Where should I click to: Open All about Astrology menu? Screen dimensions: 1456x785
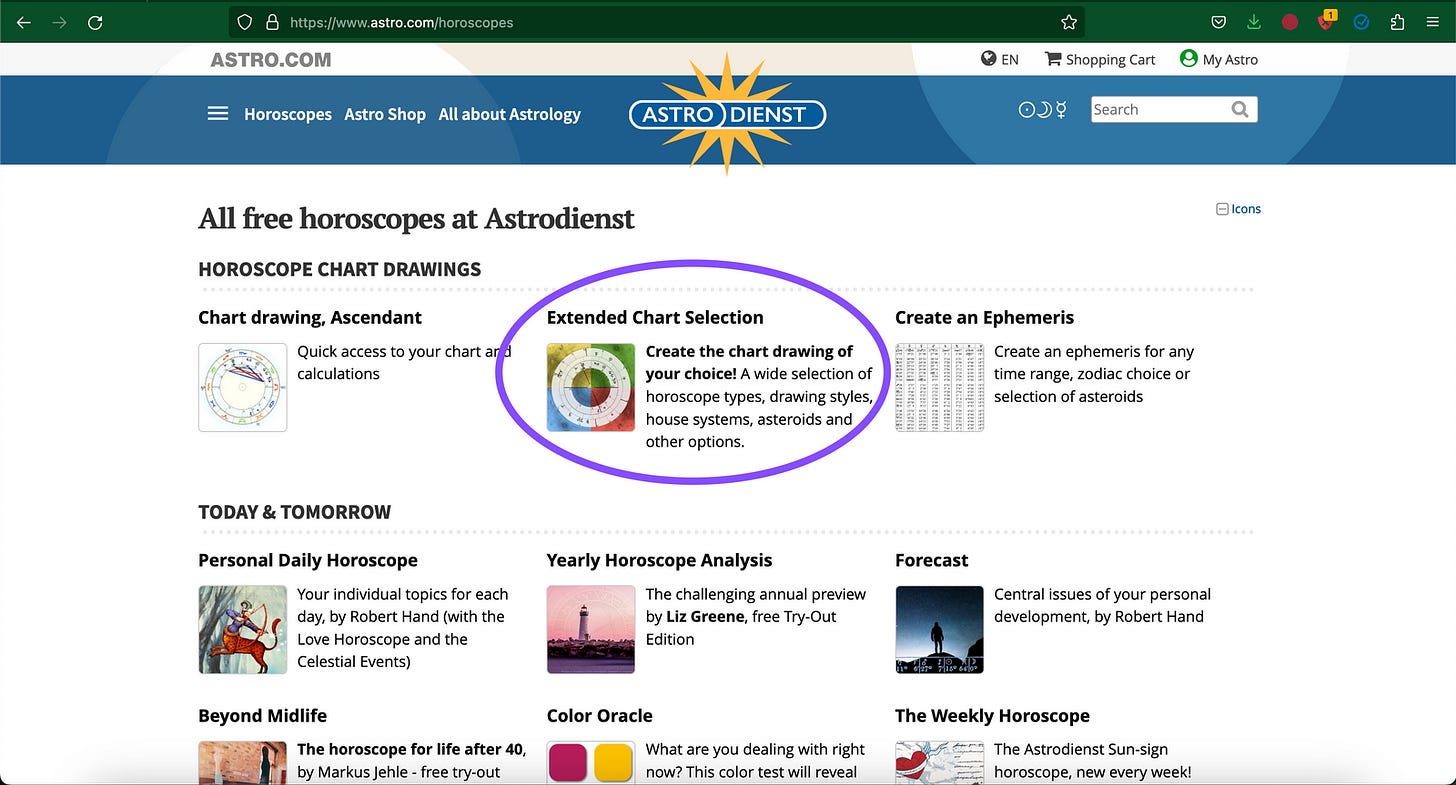(x=510, y=114)
